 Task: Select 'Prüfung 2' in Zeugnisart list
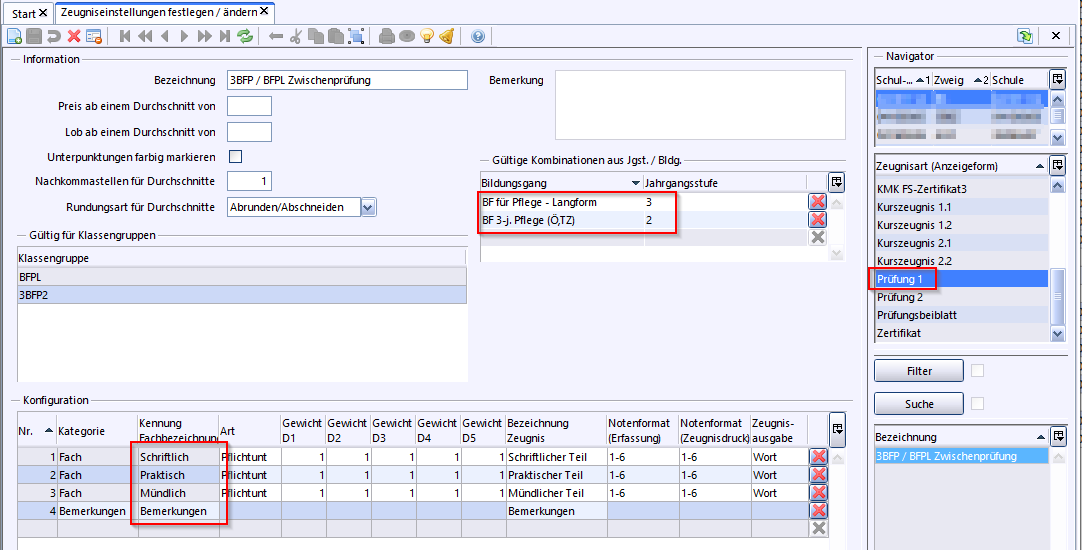(x=900, y=297)
